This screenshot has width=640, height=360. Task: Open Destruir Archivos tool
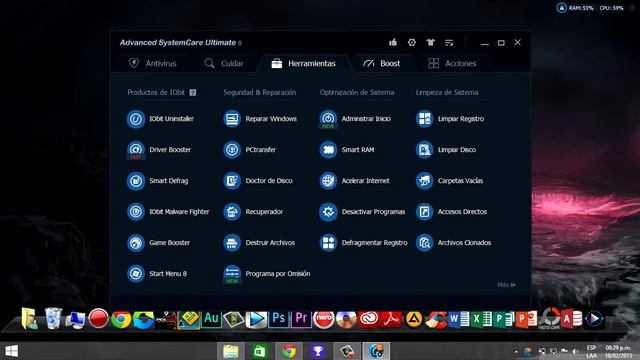[259, 243]
